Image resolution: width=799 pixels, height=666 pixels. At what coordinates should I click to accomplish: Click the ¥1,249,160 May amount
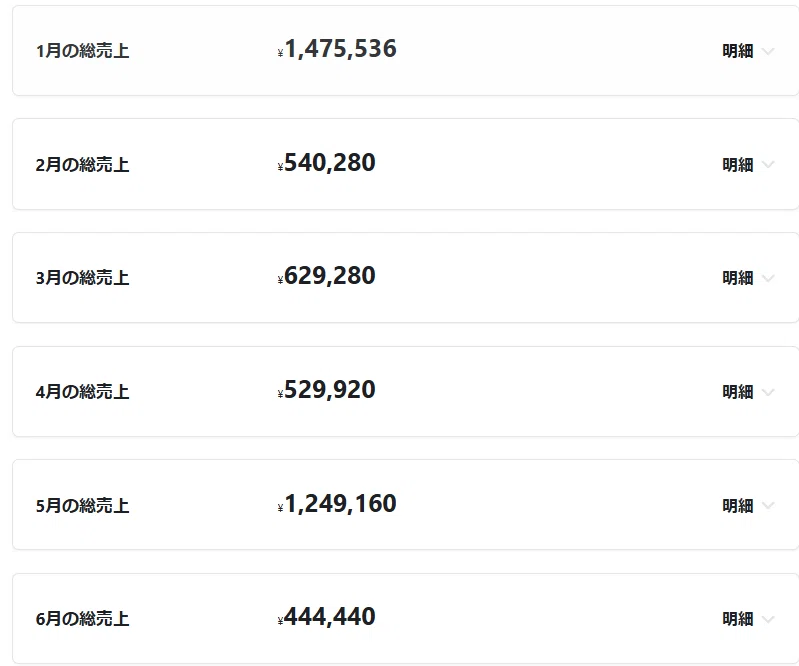(x=337, y=504)
